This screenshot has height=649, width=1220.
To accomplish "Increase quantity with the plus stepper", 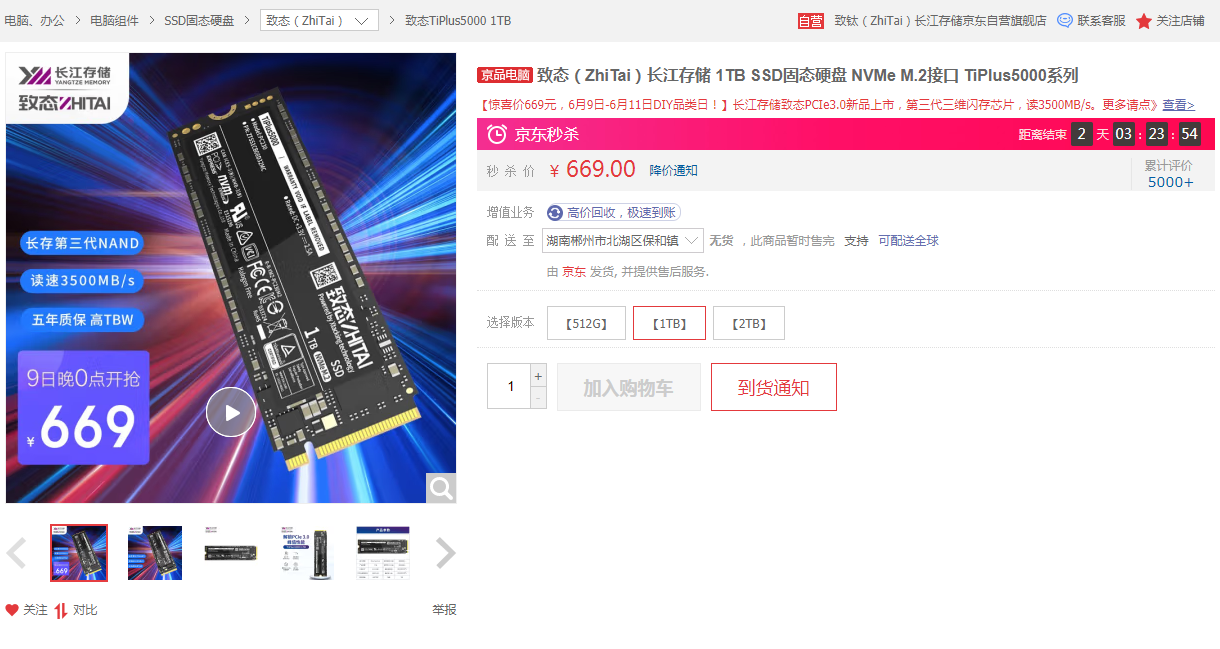I will coord(539,376).
